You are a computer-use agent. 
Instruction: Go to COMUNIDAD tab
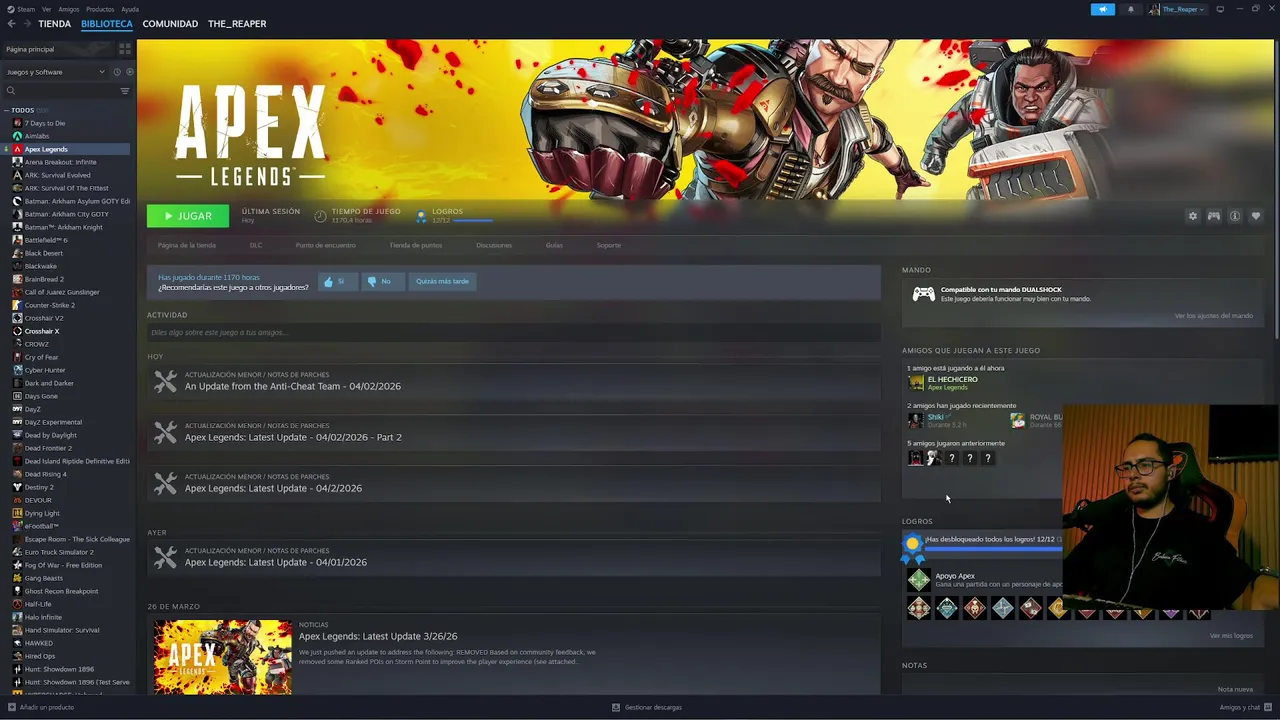coord(170,24)
